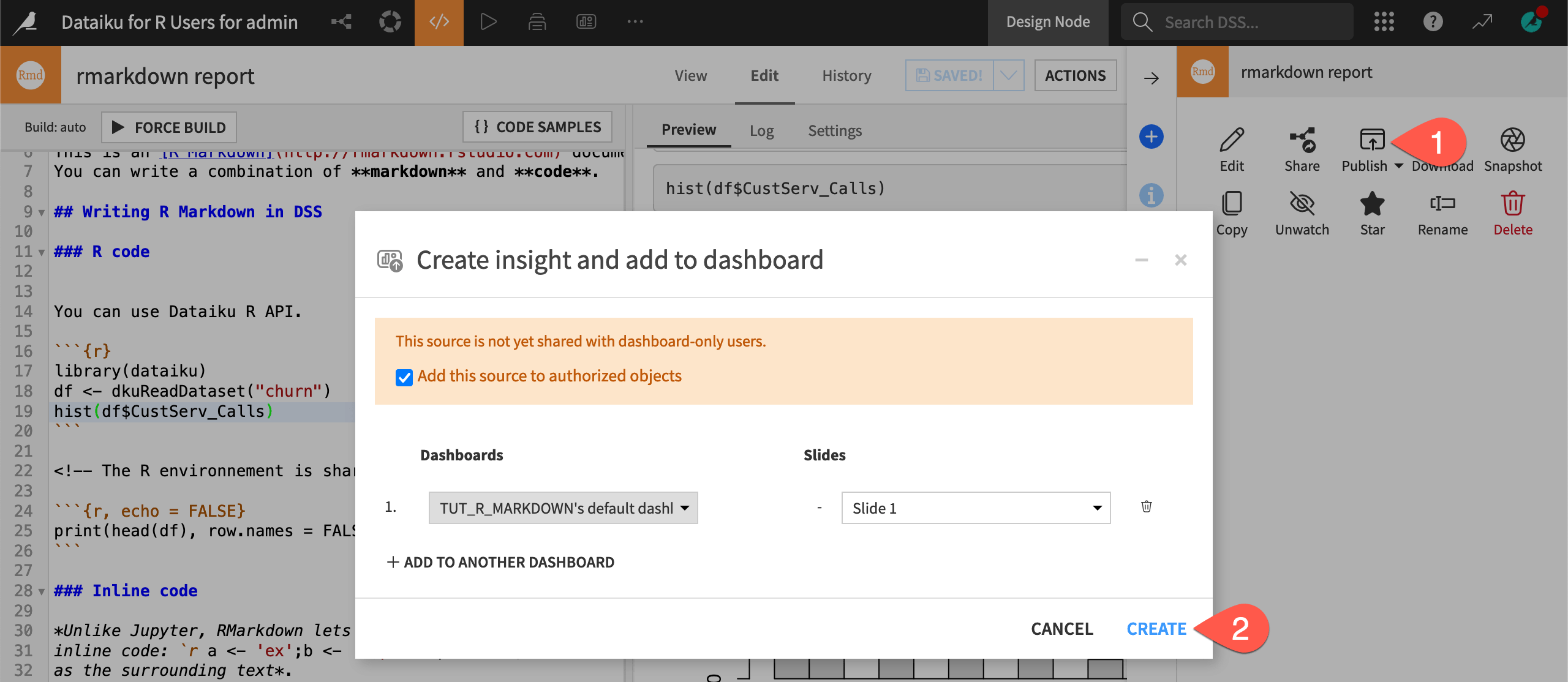The image size is (1568, 682).
Task: Switch to the History tab
Action: pyautogui.click(x=846, y=75)
